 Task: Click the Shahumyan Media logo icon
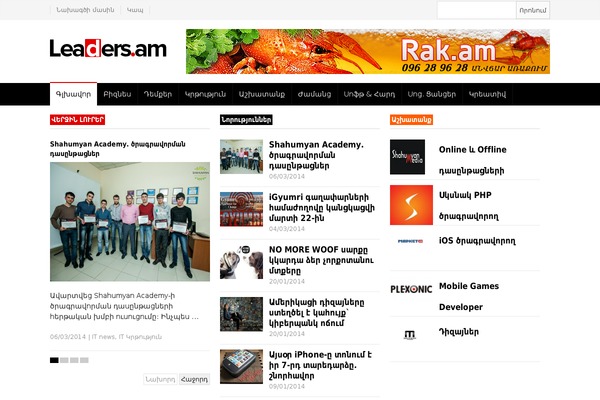point(407,157)
